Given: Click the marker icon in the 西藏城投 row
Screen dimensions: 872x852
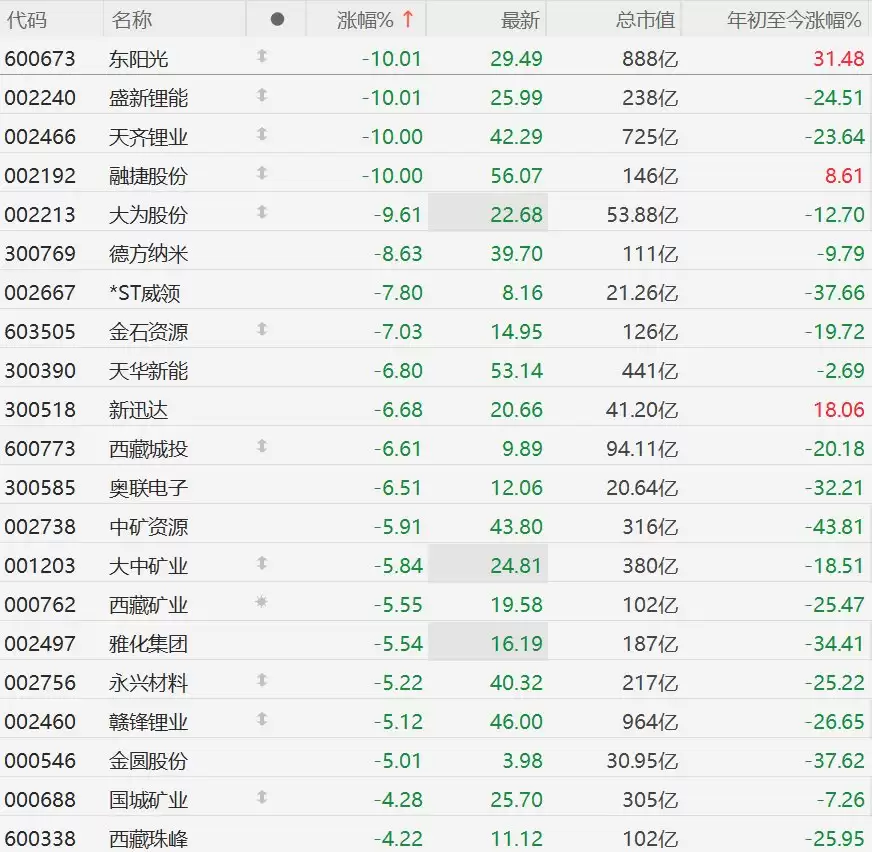Looking at the screenshot, I should 262,446.
